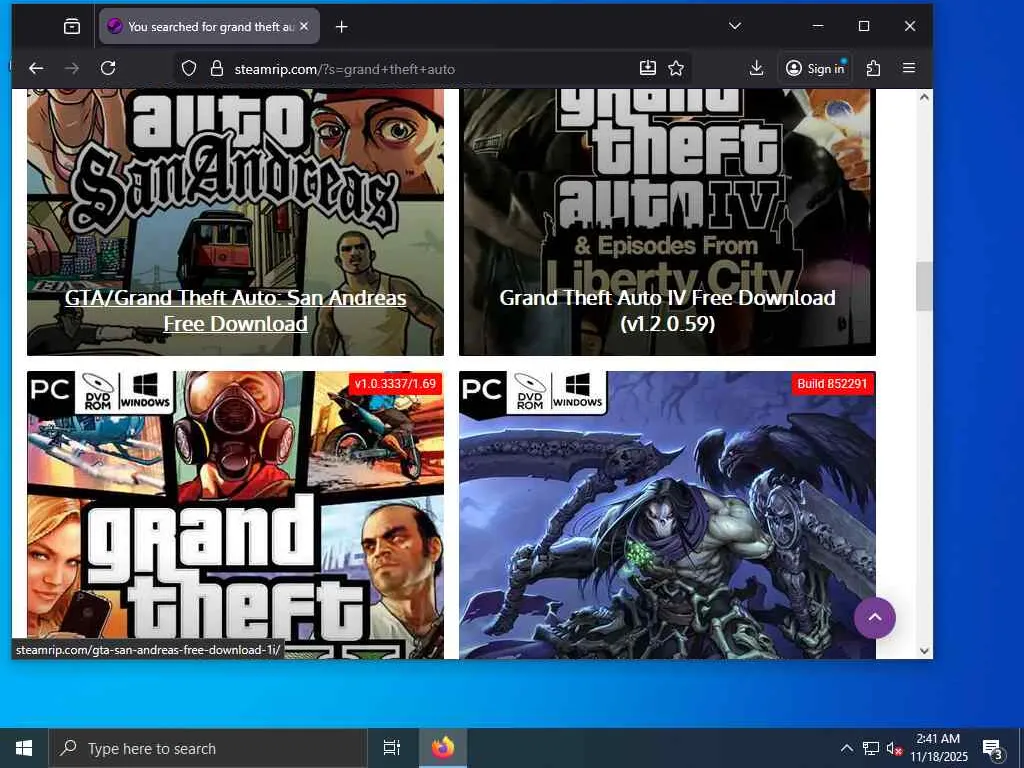1024x768 pixels.
Task: Click the vertical scrollbar thumb
Action: point(924,287)
